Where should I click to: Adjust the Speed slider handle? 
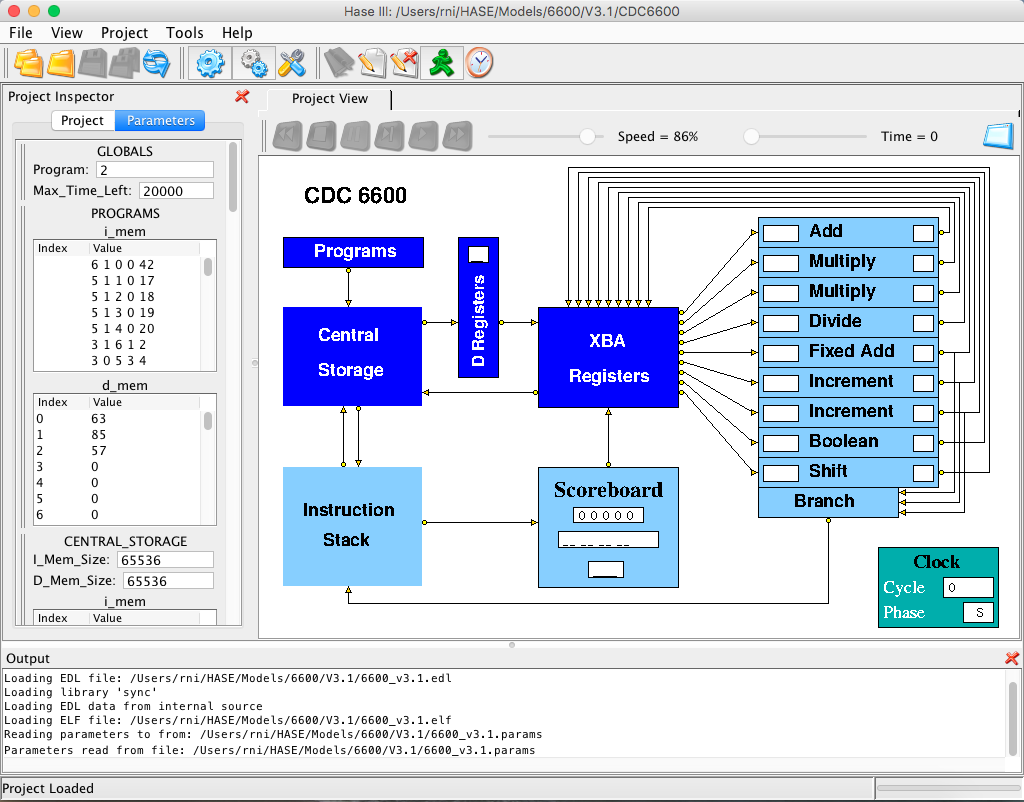[588, 136]
